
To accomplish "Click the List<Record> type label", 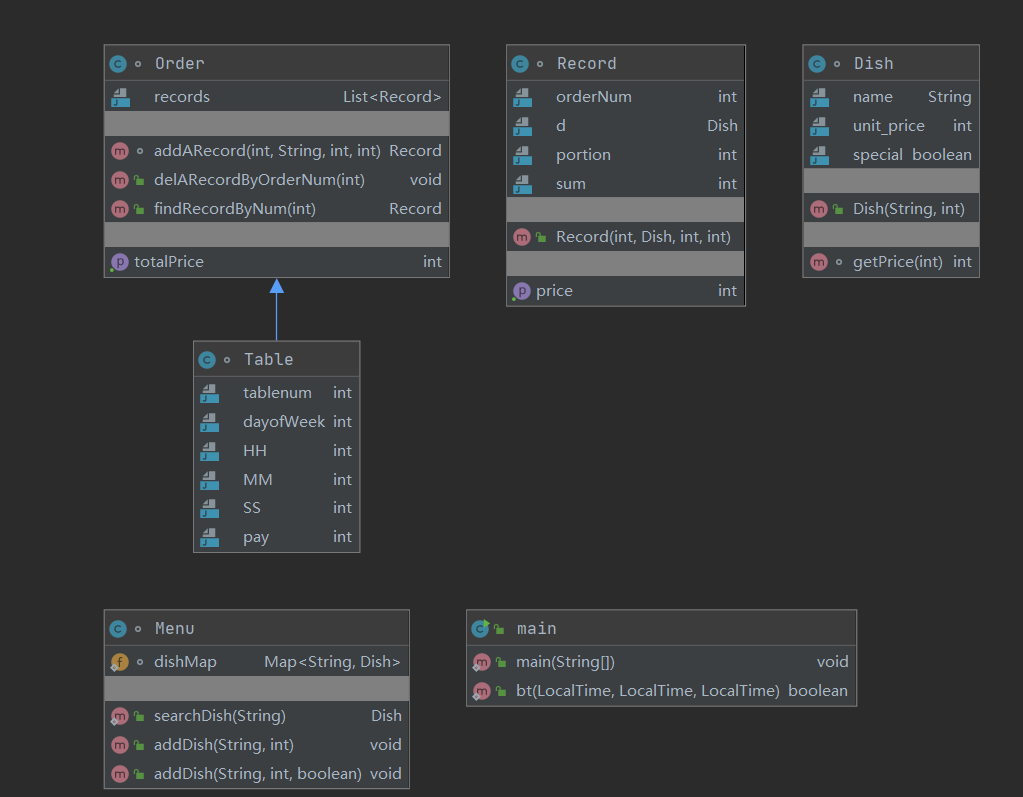I will tap(392, 97).
